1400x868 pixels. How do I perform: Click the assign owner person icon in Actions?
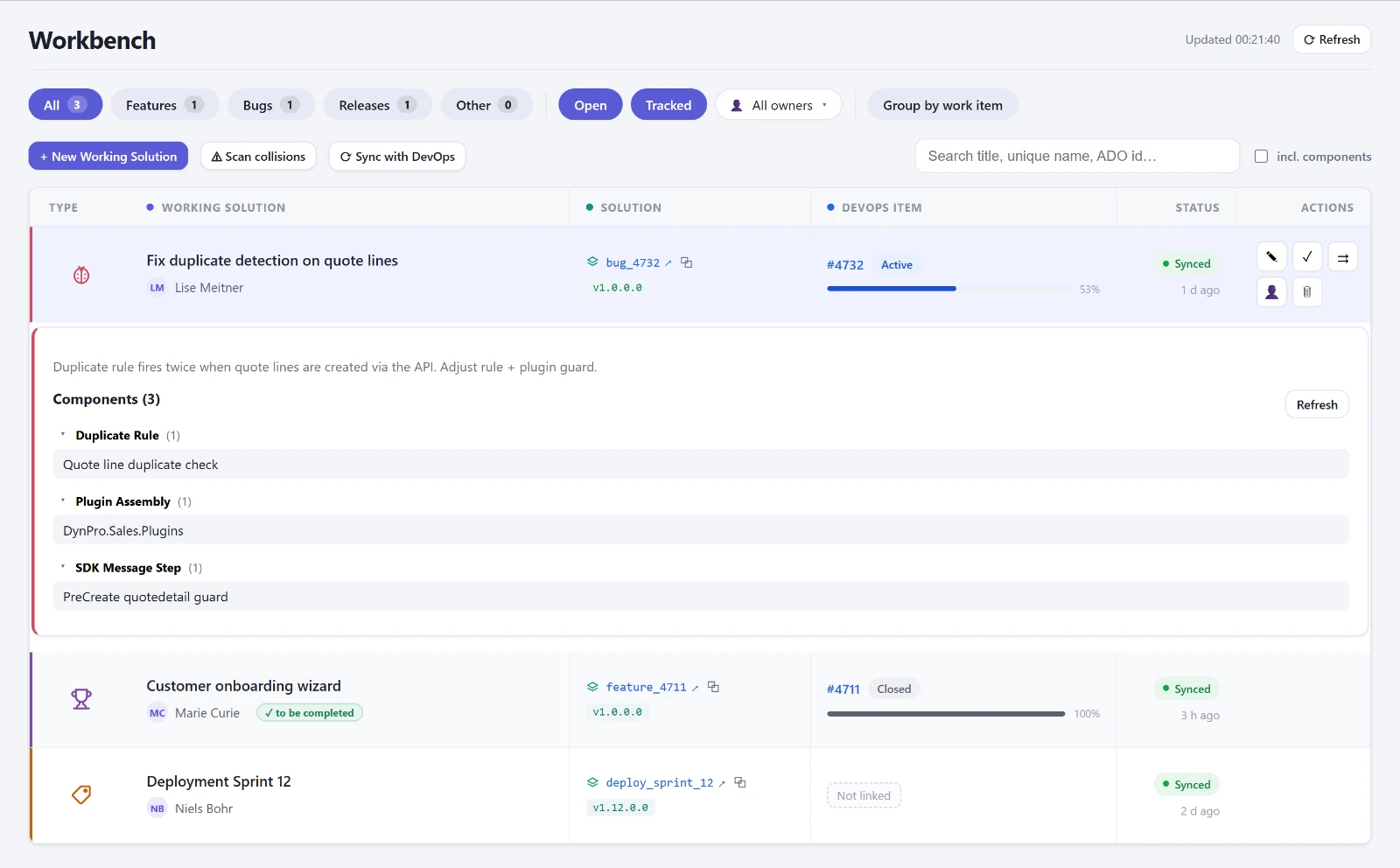pyautogui.click(x=1271, y=292)
